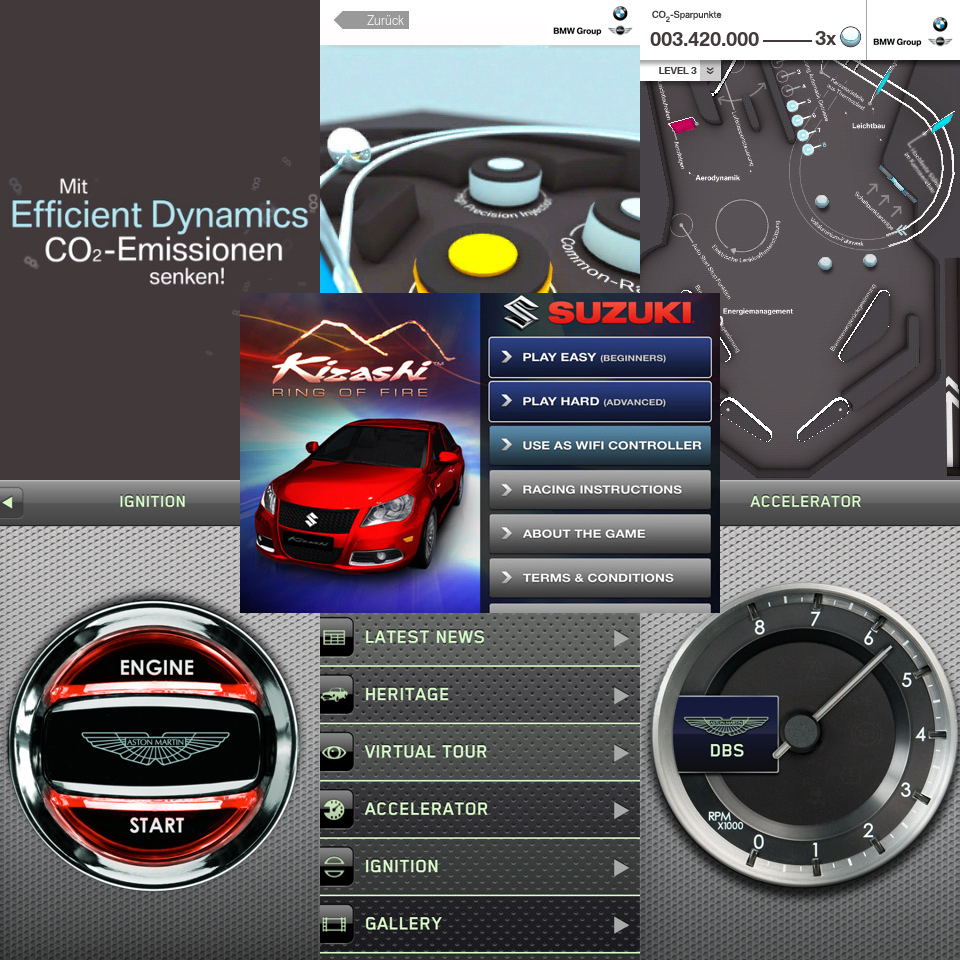Start Play Easy (Beginners) mode

[x=600, y=357]
